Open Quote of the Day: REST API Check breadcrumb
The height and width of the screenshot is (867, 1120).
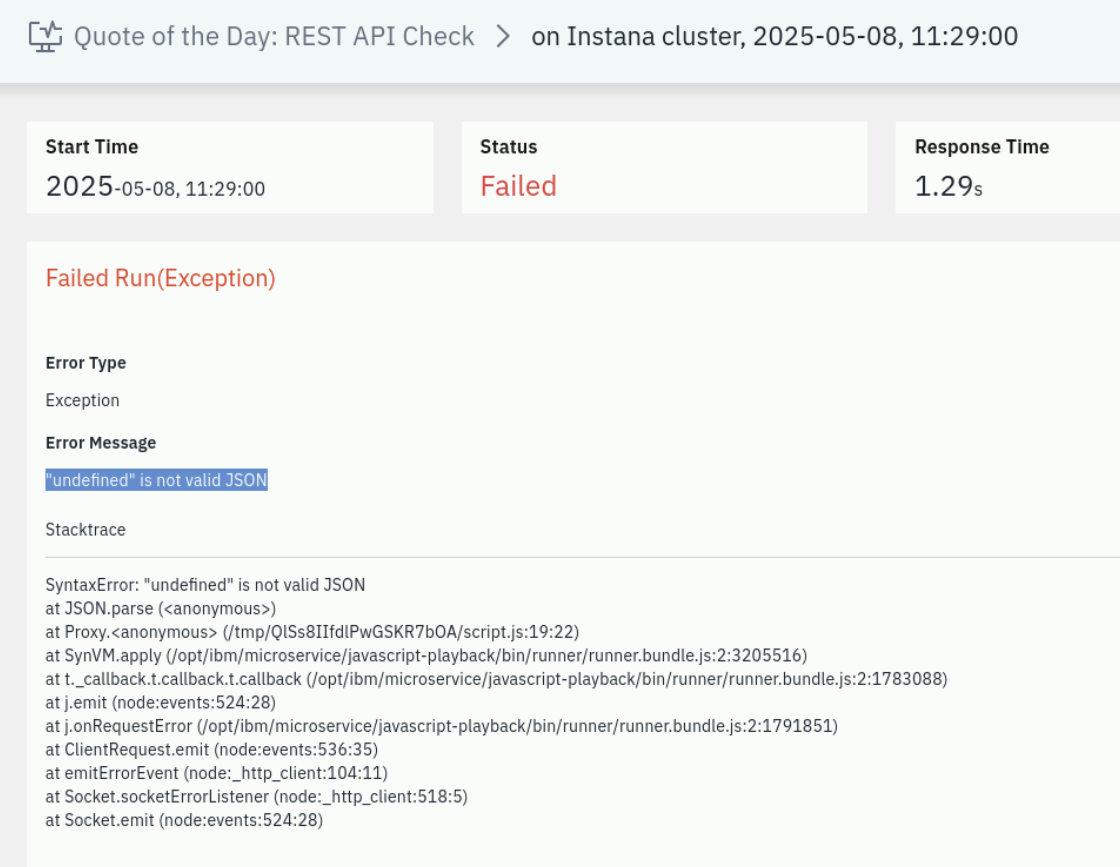click(274, 36)
